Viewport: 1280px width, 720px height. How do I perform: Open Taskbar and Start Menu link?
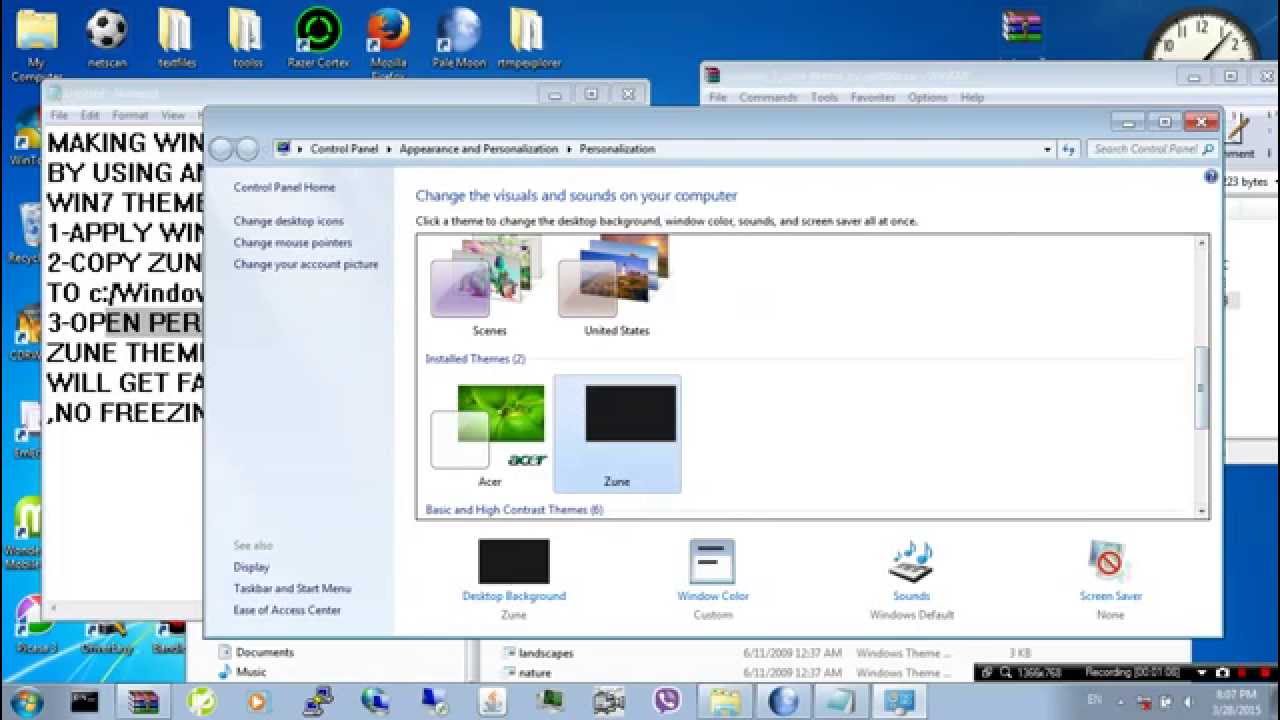tap(292, 589)
